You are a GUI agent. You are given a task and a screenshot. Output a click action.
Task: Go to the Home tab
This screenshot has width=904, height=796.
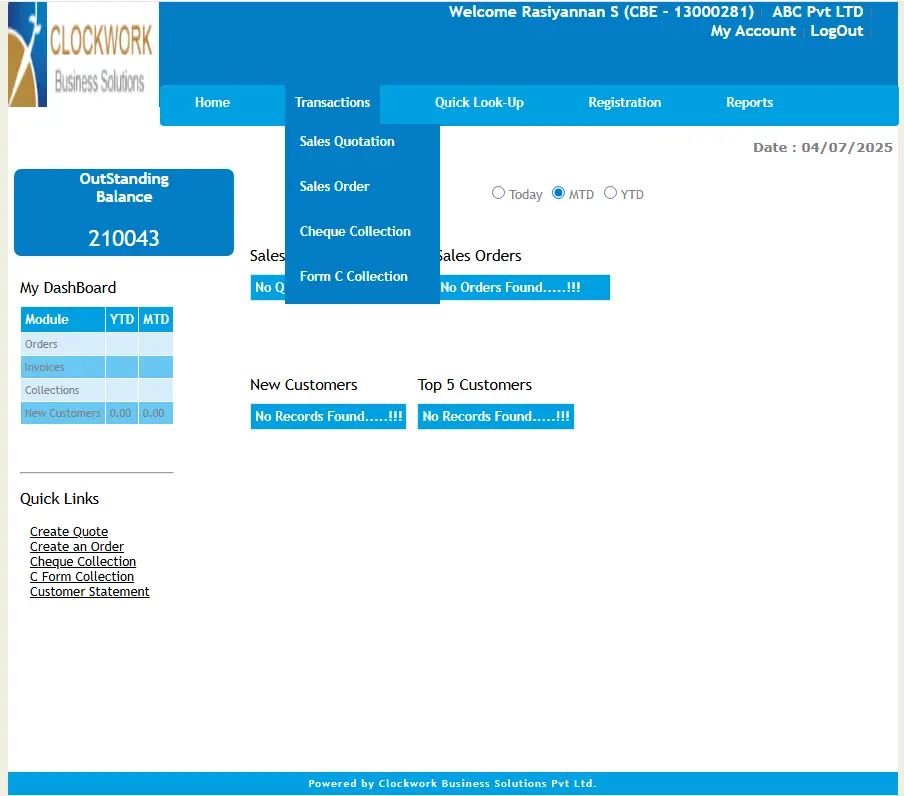click(x=212, y=102)
